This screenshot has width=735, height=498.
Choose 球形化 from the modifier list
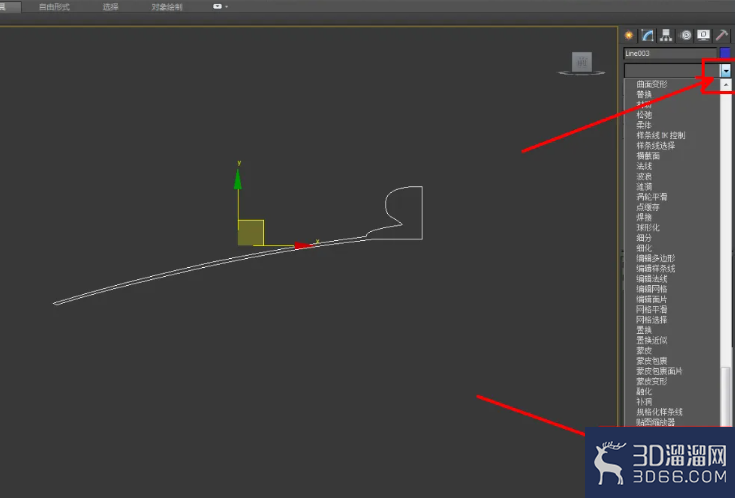(648, 228)
